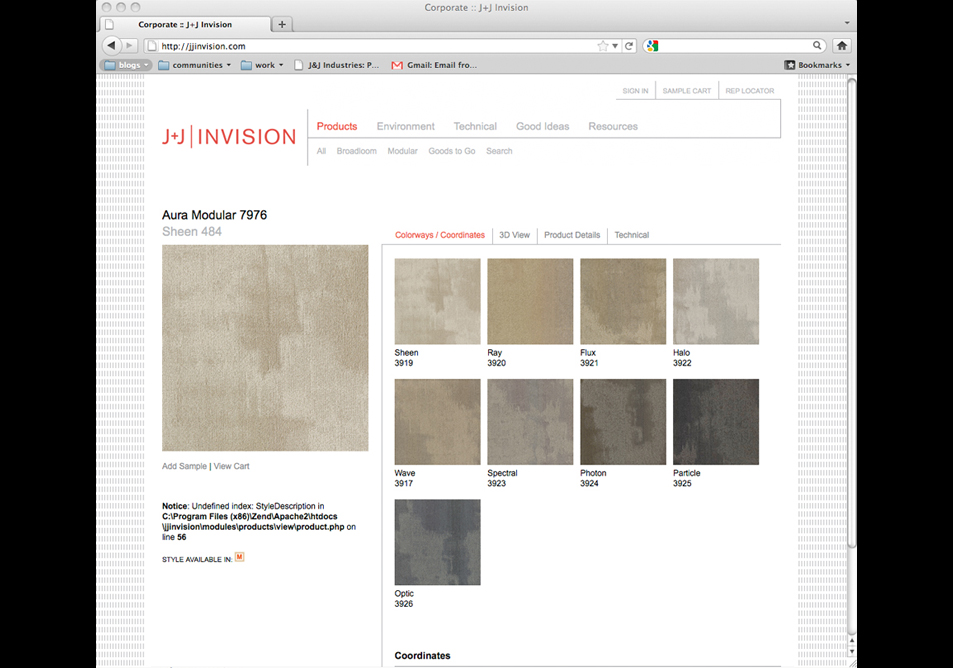
Task: Choose the Halo 3922 colorway swatch
Action: pyautogui.click(x=716, y=302)
